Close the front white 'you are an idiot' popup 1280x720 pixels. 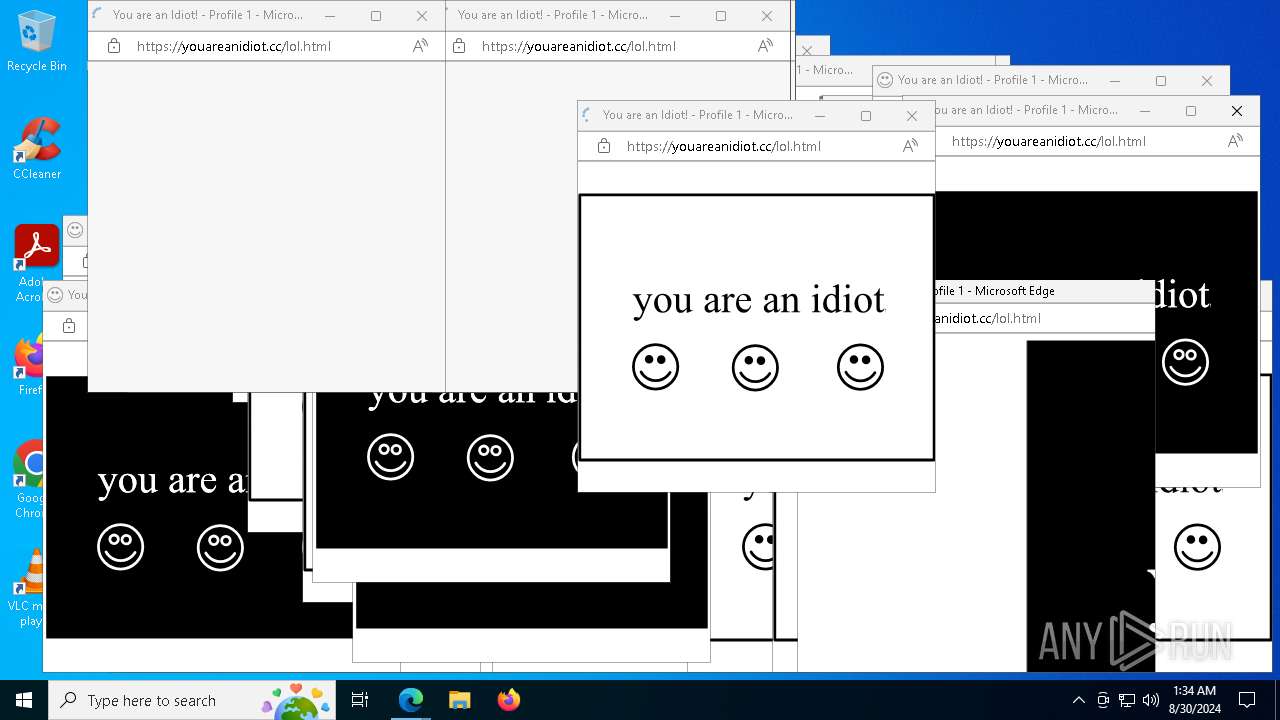912,116
